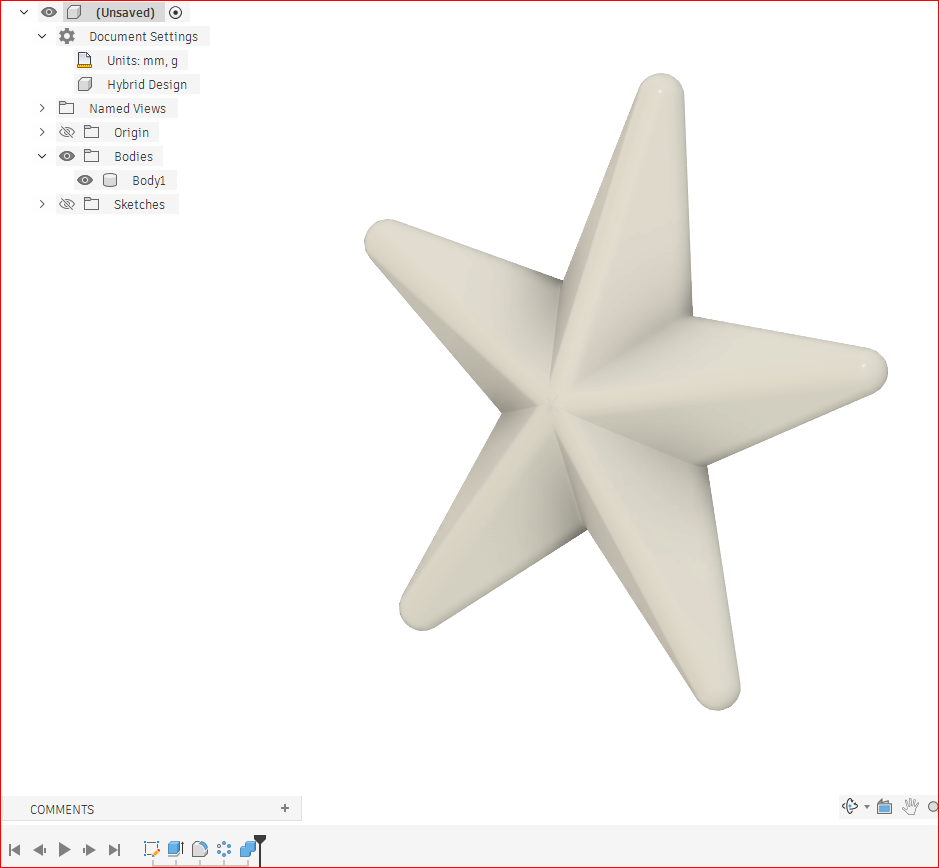Select the Sketch feature in the timeline

tap(152, 849)
